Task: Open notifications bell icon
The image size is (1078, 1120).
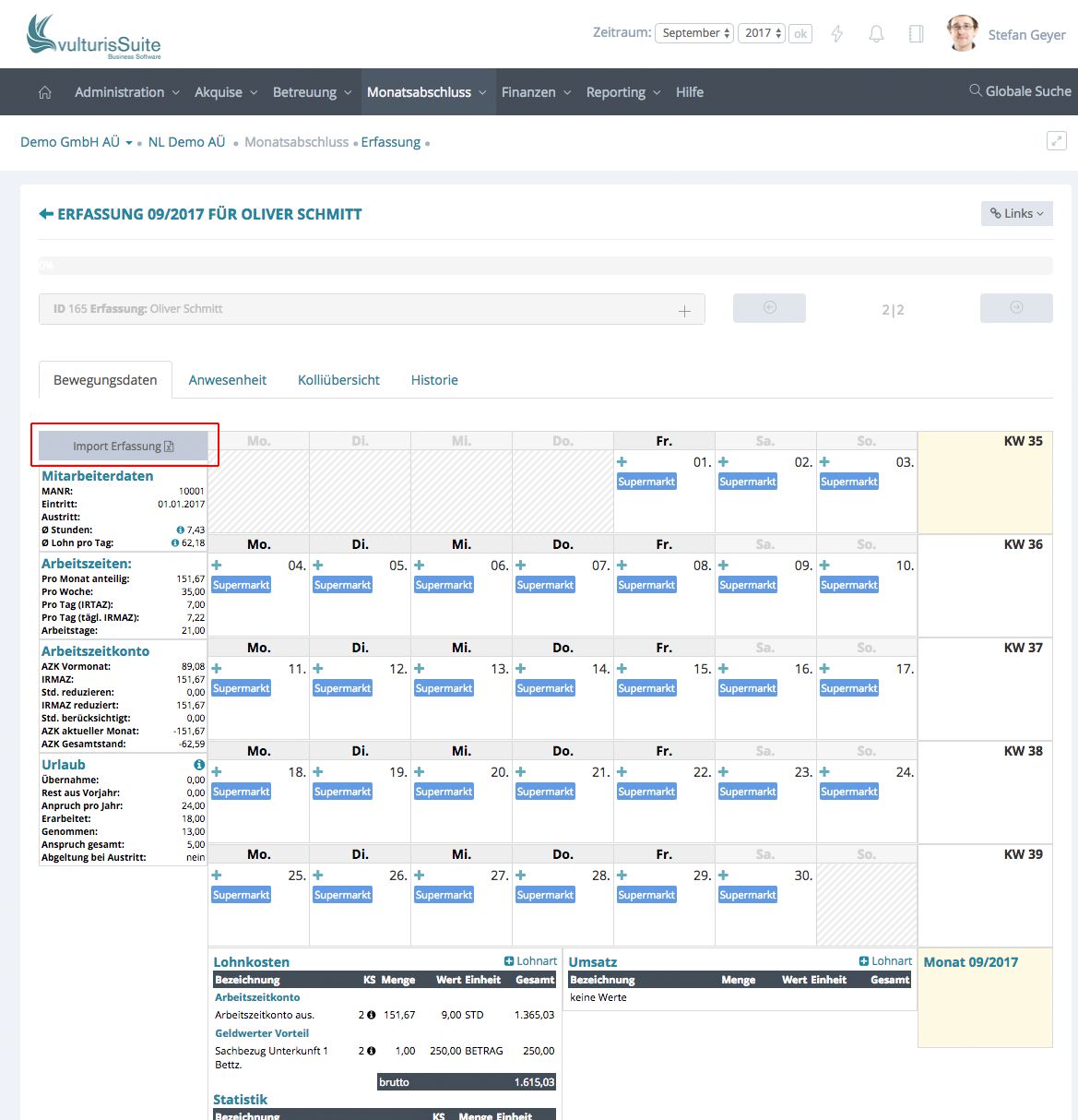Action: 876,34
